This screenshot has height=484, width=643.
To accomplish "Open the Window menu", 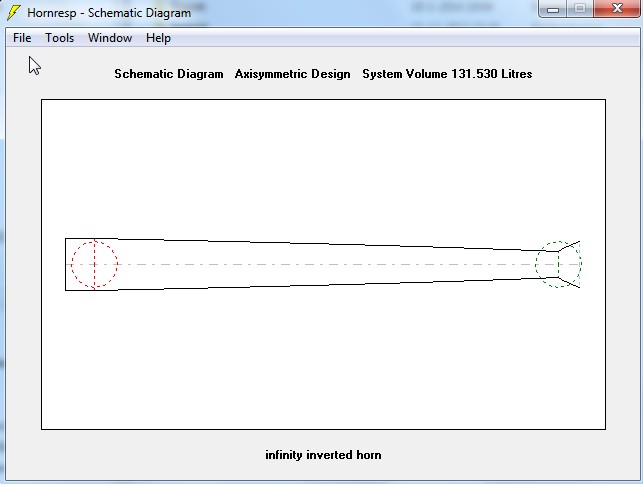I will (110, 38).
